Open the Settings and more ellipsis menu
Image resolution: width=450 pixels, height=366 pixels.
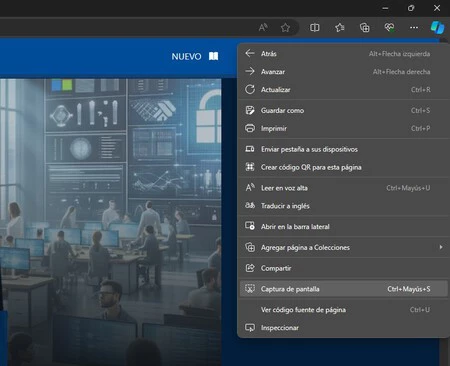pyautogui.click(x=414, y=27)
